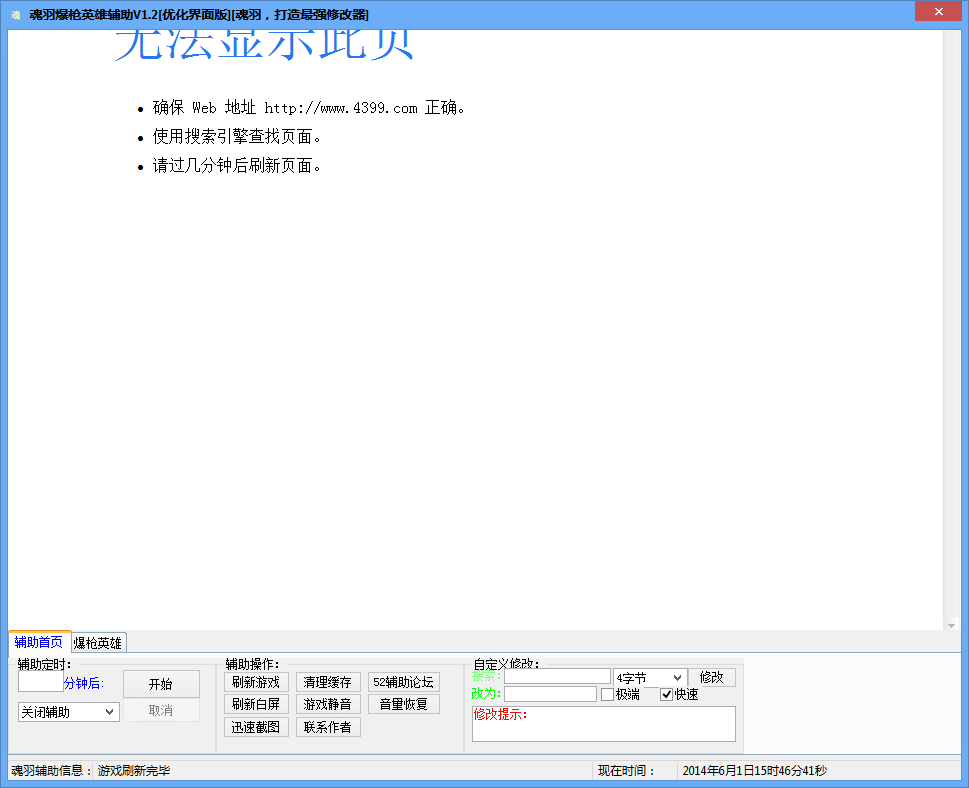Mute the game with 游戏静音

click(x=328, y=704)
